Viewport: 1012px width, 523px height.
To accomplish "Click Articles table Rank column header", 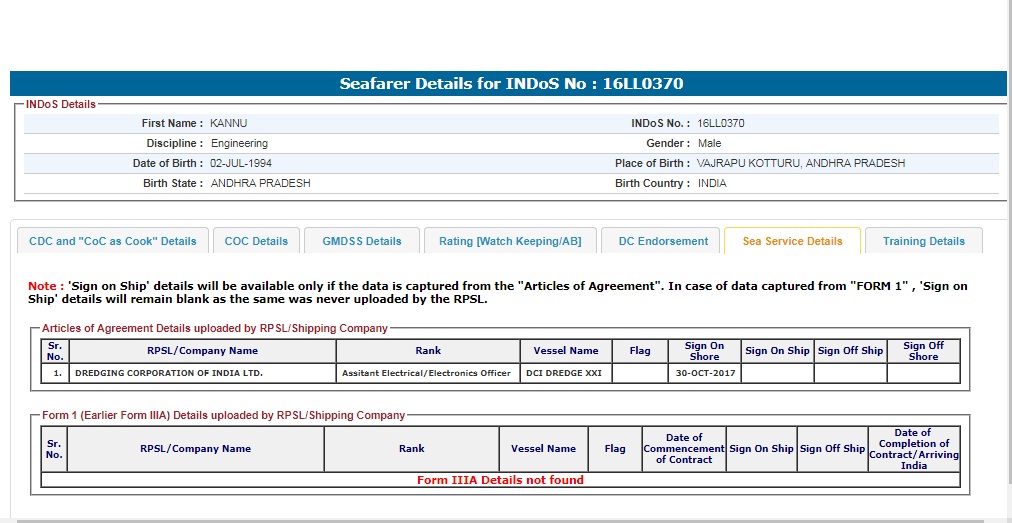I will click(428, 351).
